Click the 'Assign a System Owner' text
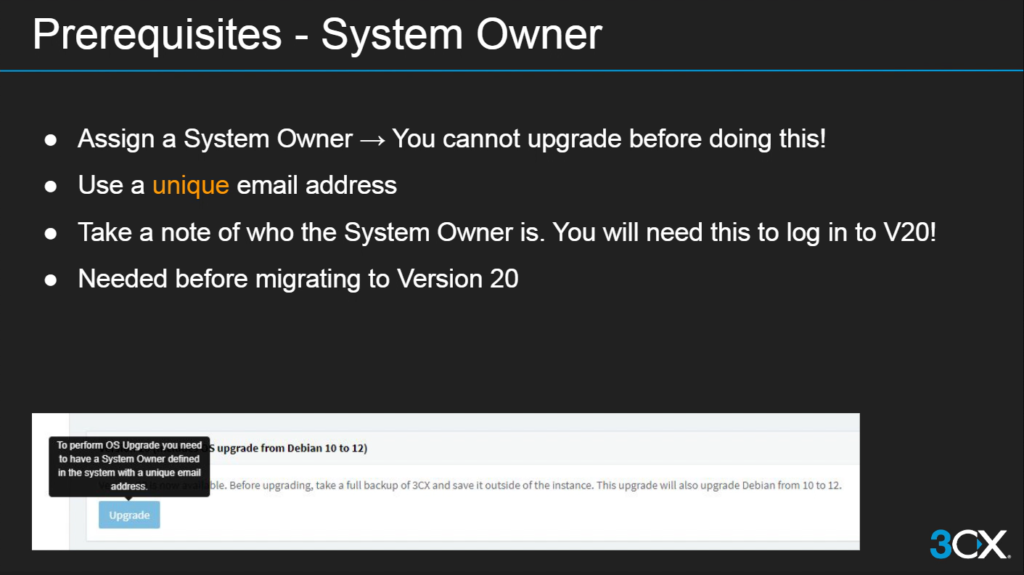Image resolution: width=1024 pixels, height=575 pixels. (215, 139)
